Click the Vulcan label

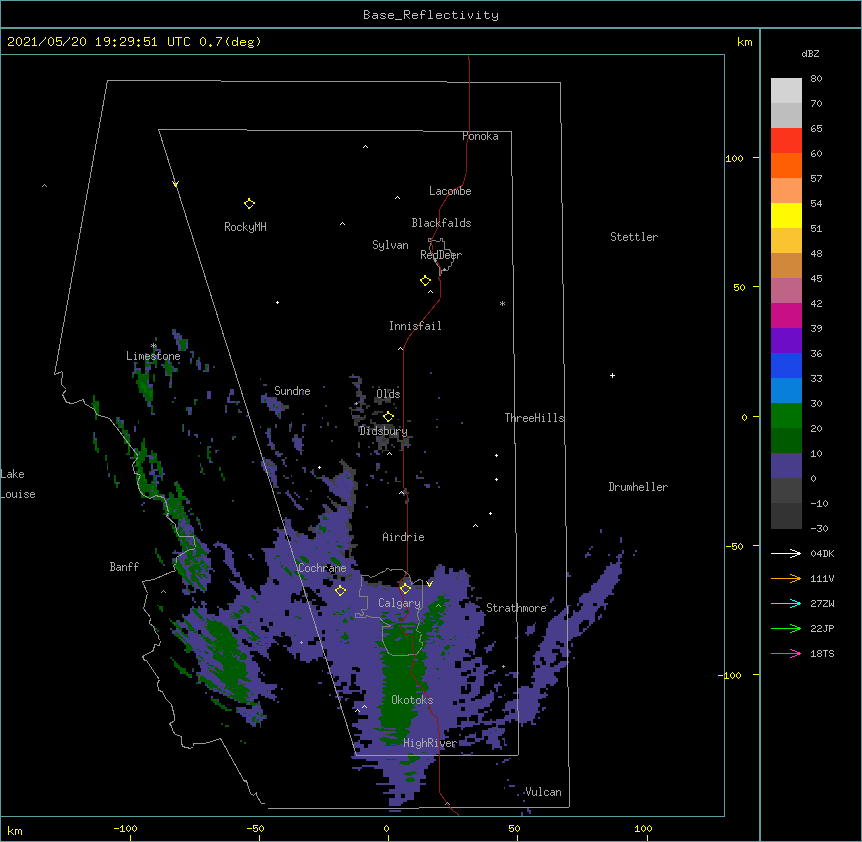(543, 792)
